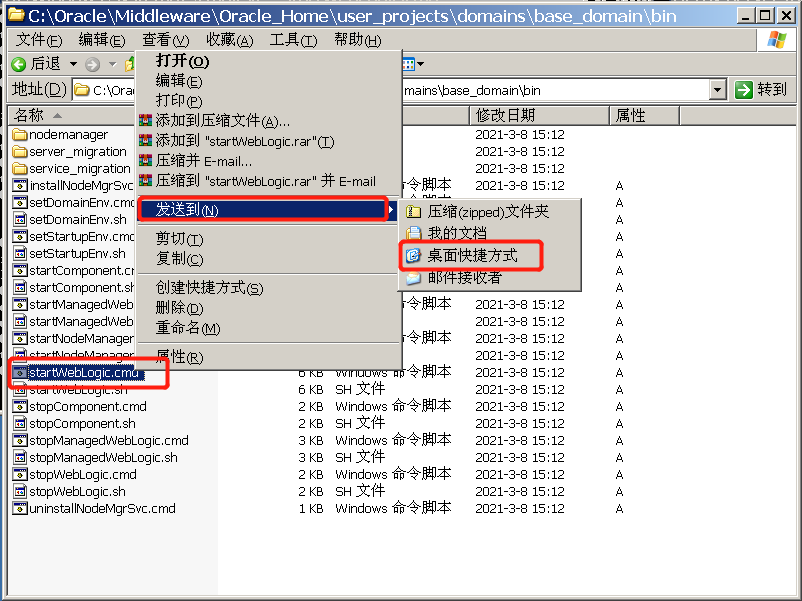Select 添加到压缩文件(A)... context entry
The width and height of the screenshot is (802, 601).
tap(269, 121)
